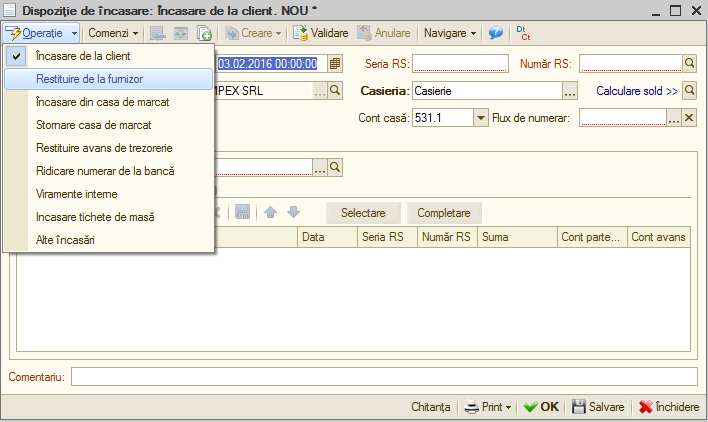
Task: Expand the Cont casă 531.1 dropdown
Action: click(x=481, y=118)
